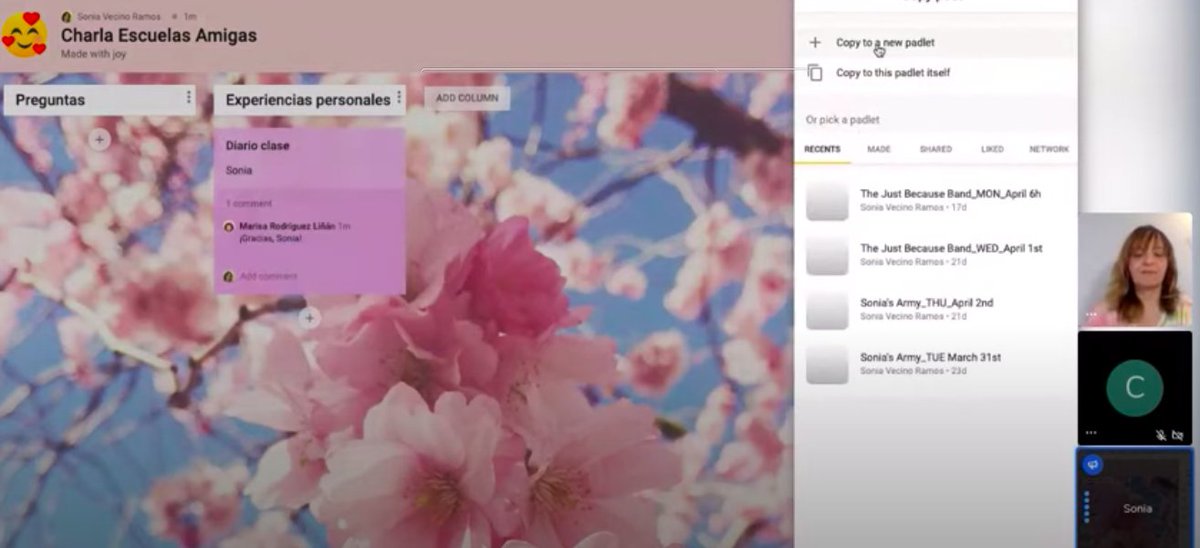This screenshot has width=1200, height=548.
Task: Click the ADD COLUMN button
Action: click(x=467, y=98)
